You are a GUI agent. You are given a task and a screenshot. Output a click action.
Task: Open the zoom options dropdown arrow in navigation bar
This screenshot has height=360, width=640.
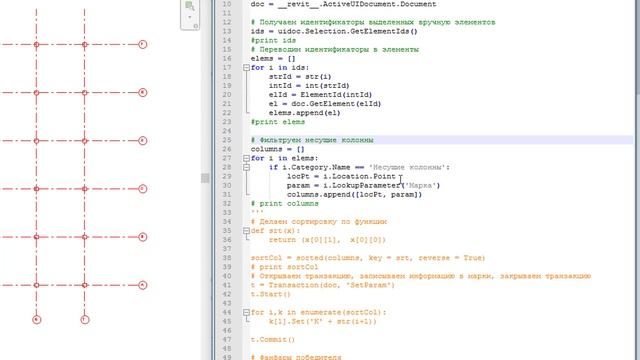[190, 17]
